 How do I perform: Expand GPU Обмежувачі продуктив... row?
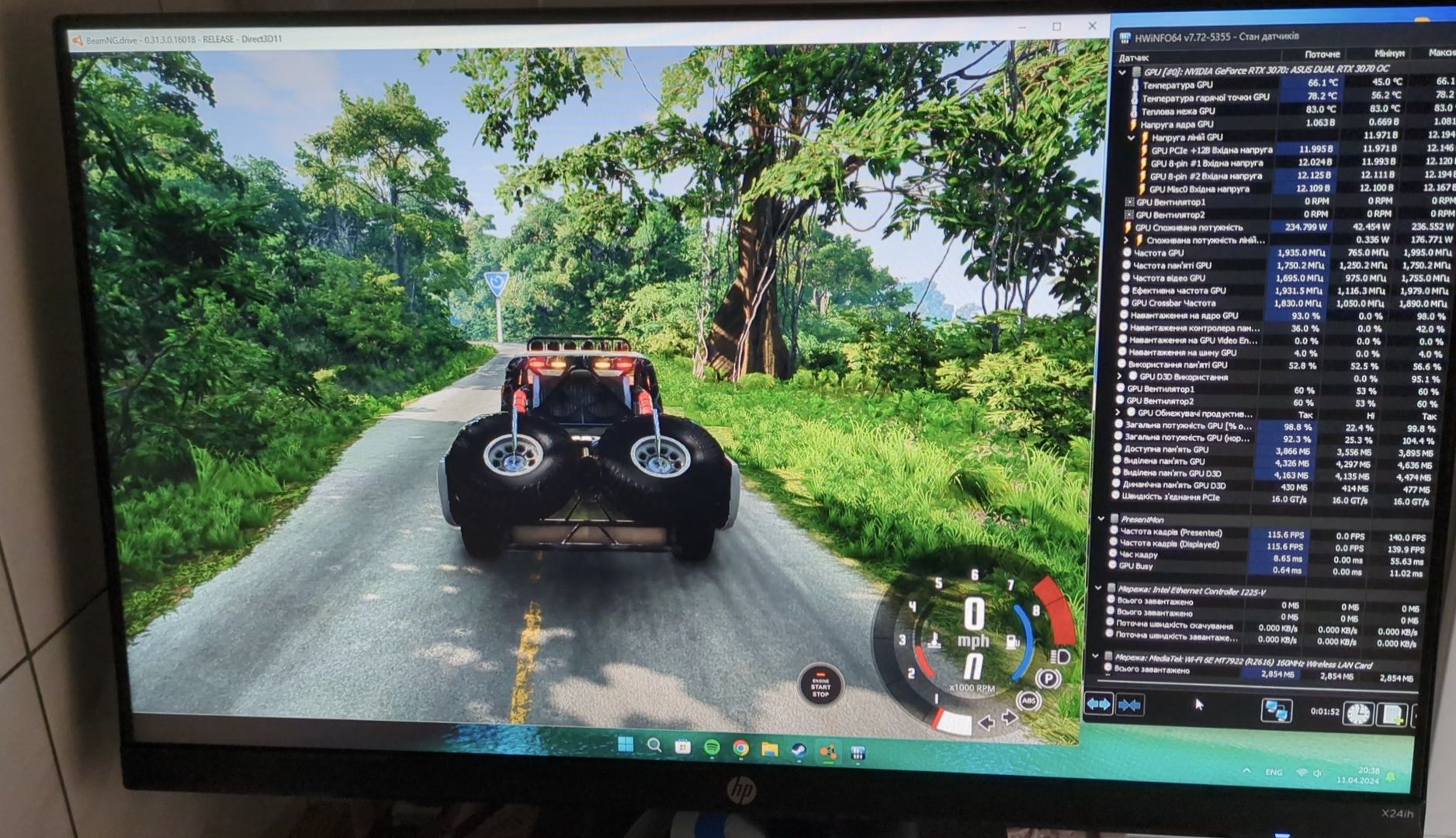click(1118, 413)
